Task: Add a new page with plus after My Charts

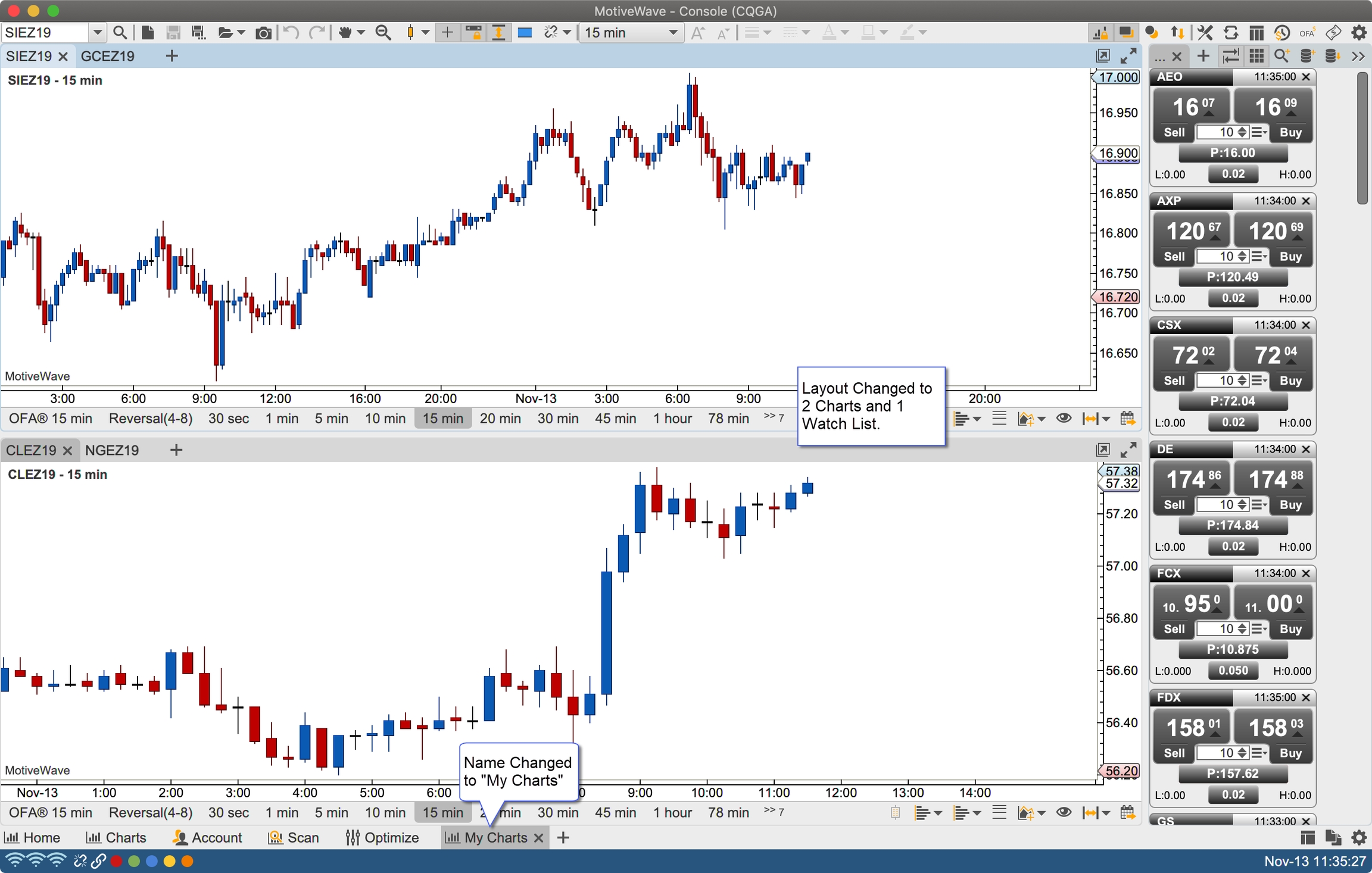Action: 563,837
